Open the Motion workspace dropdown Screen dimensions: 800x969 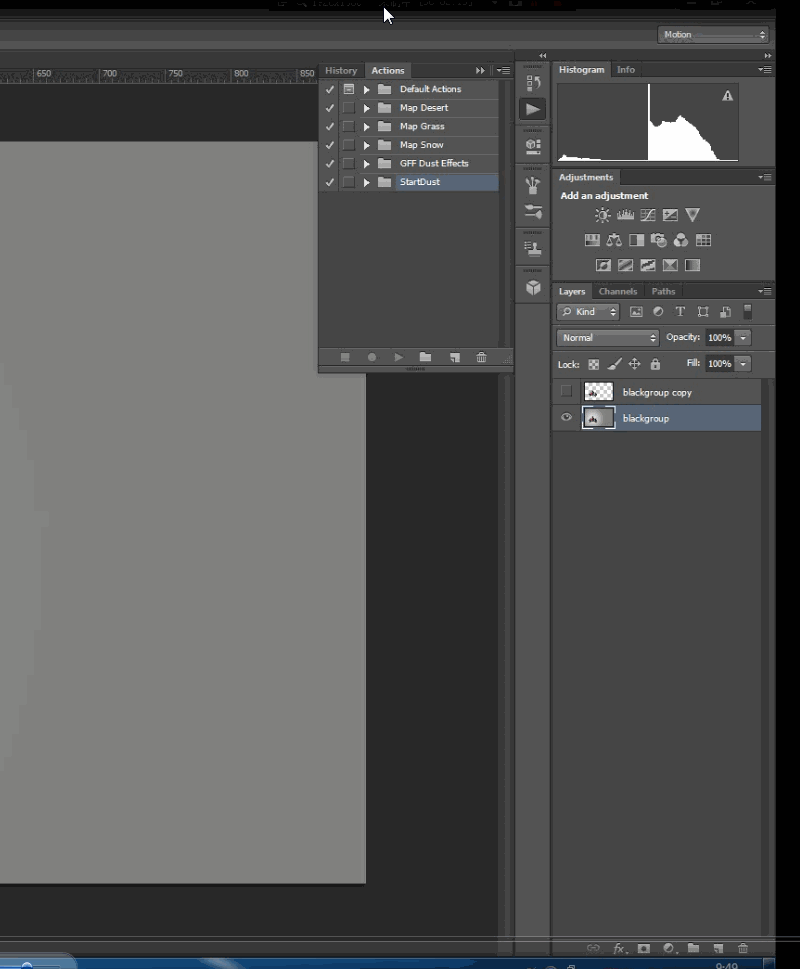click(714, 35)
